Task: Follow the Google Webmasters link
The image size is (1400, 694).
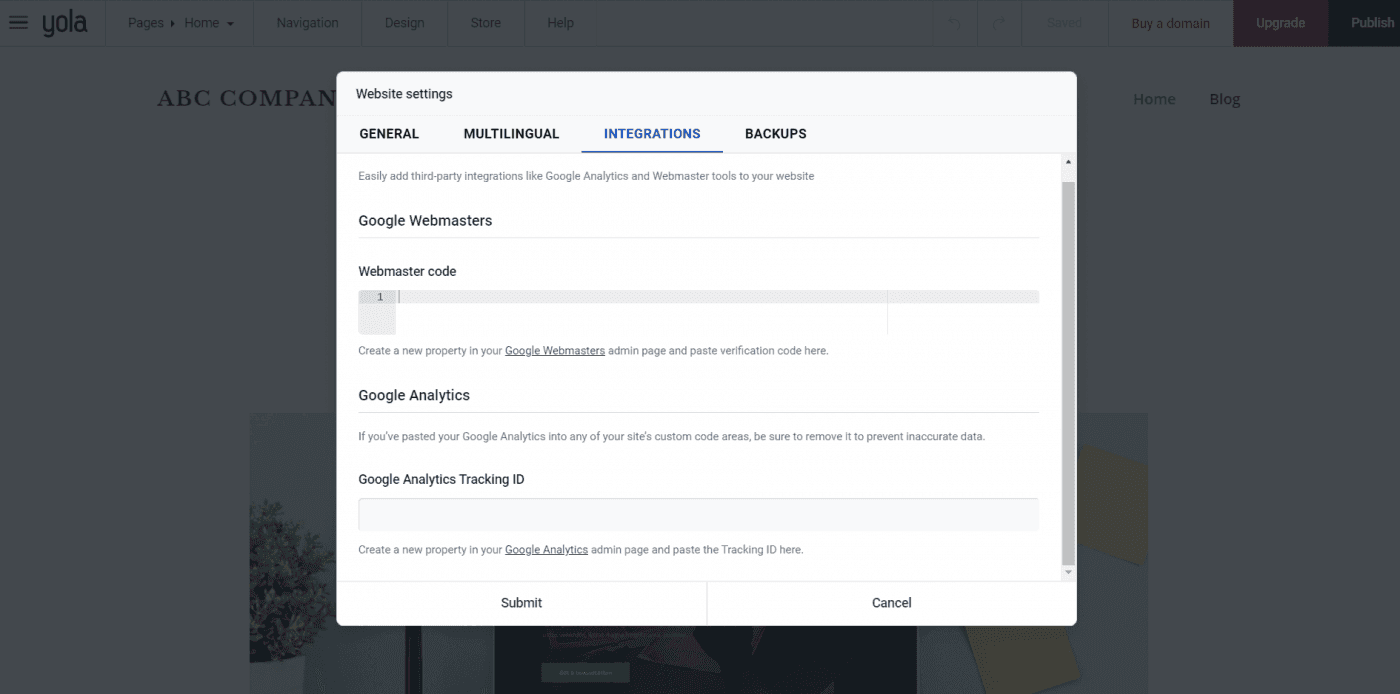Action: coord(555,351)
